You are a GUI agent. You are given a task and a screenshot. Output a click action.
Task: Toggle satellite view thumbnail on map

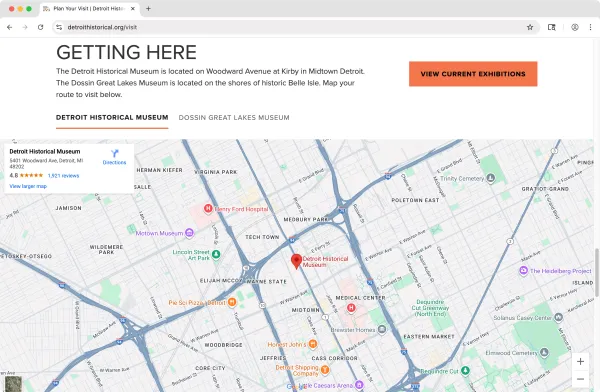(x=13, y=384)
